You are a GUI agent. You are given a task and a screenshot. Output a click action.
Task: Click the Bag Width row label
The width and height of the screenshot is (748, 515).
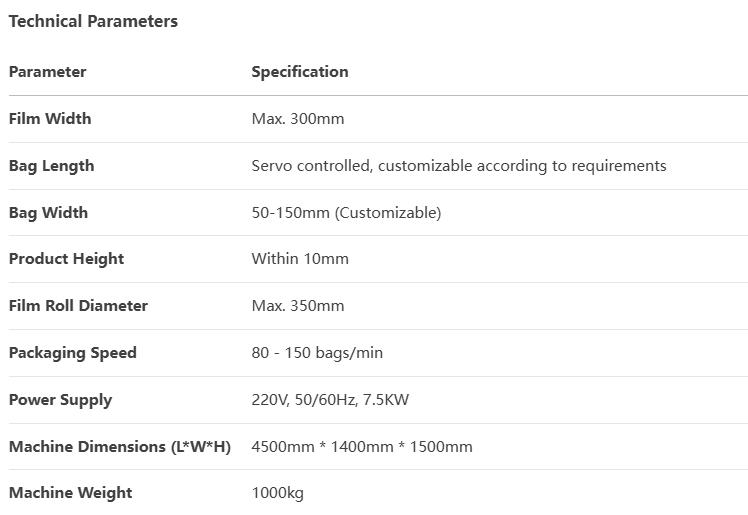click(x=48, y=213)
